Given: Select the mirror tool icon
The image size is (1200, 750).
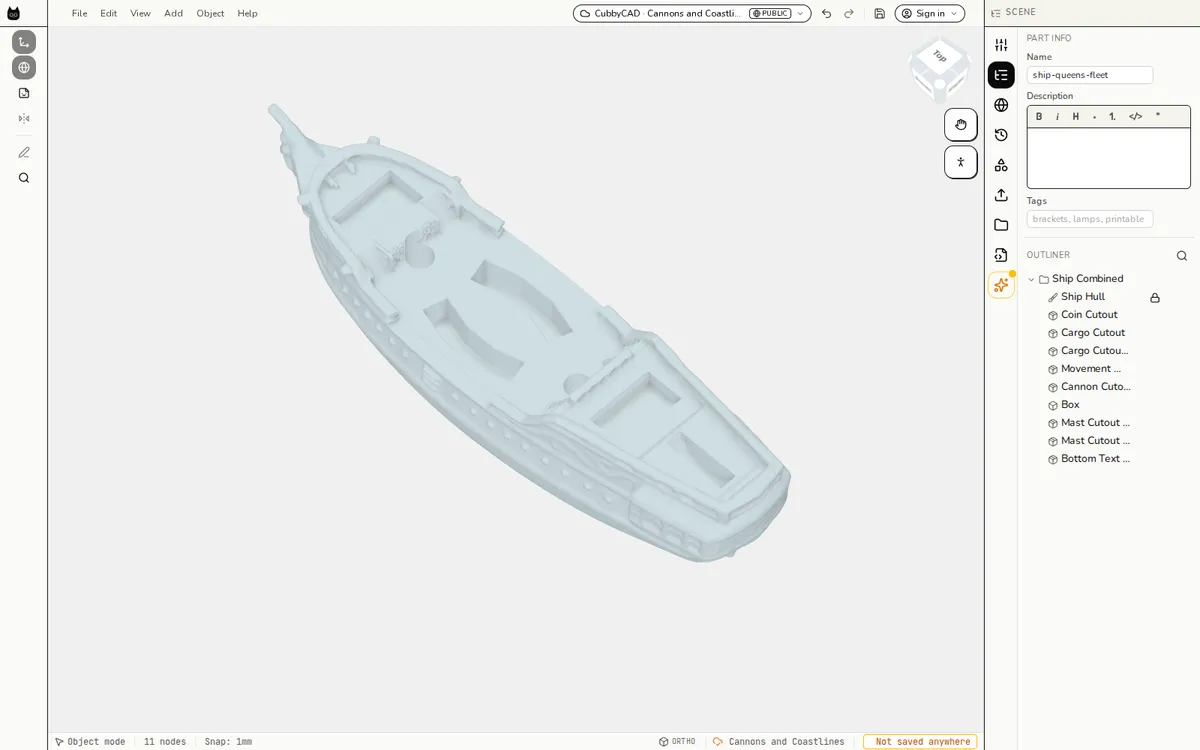Looking at the screenshot, I should (24, 118).
